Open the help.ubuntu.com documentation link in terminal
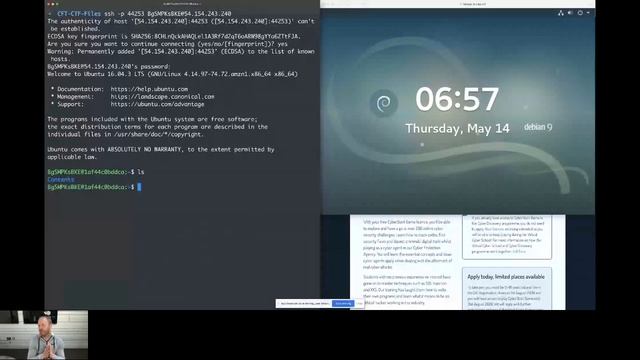This screenshot has height=360, width=640. (149, 89)
